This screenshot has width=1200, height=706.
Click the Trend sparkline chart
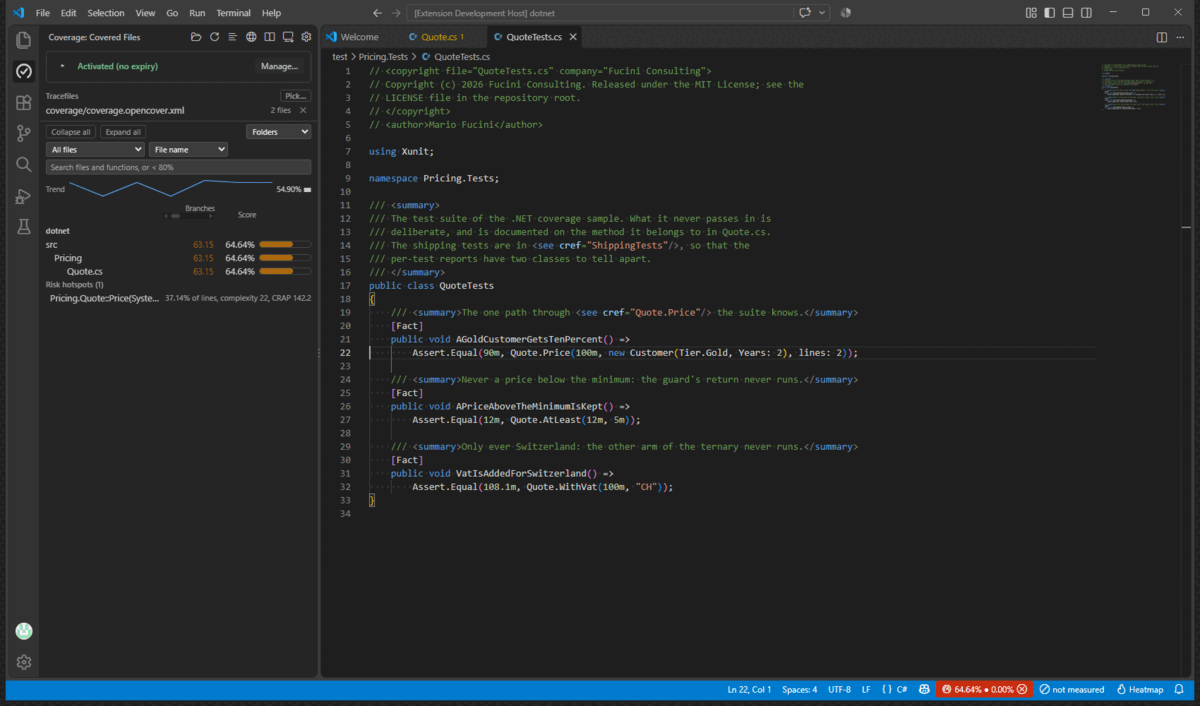click(171, 188)
